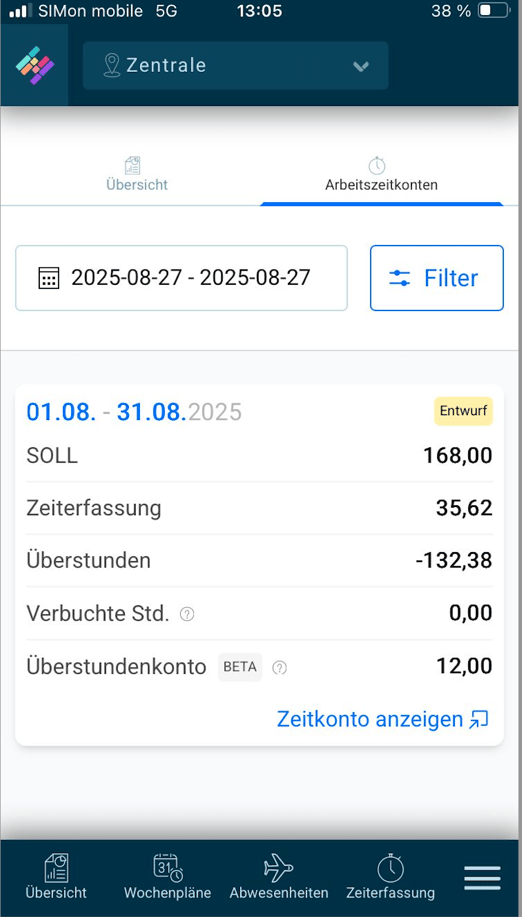Open the hamburger menu
Image resolution: width=522 pixels, height=917 pixels.
pyautogui.click(x=482, y=878)
